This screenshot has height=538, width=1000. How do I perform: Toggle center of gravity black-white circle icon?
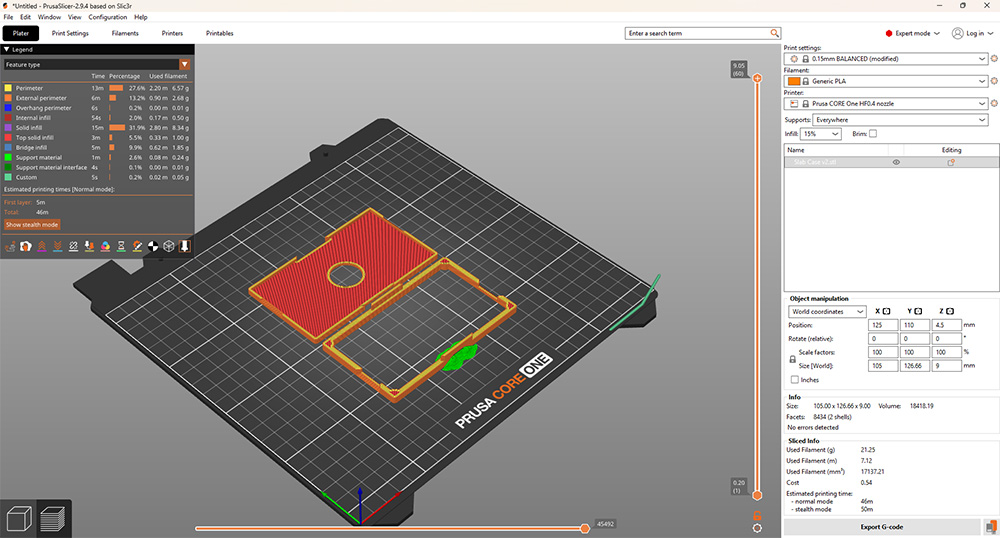pos(153,246)
